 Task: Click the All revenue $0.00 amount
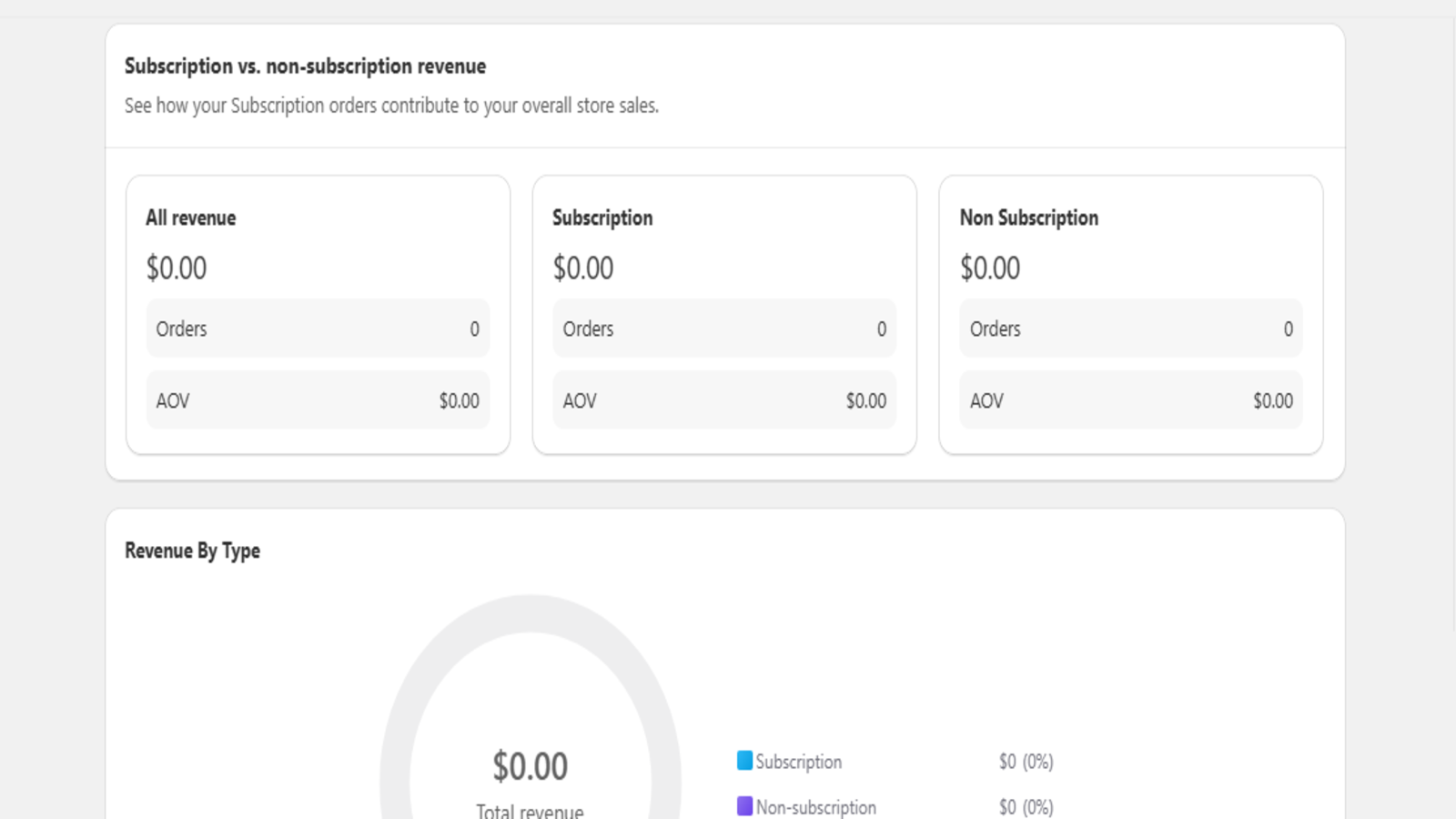pos(177,268)
